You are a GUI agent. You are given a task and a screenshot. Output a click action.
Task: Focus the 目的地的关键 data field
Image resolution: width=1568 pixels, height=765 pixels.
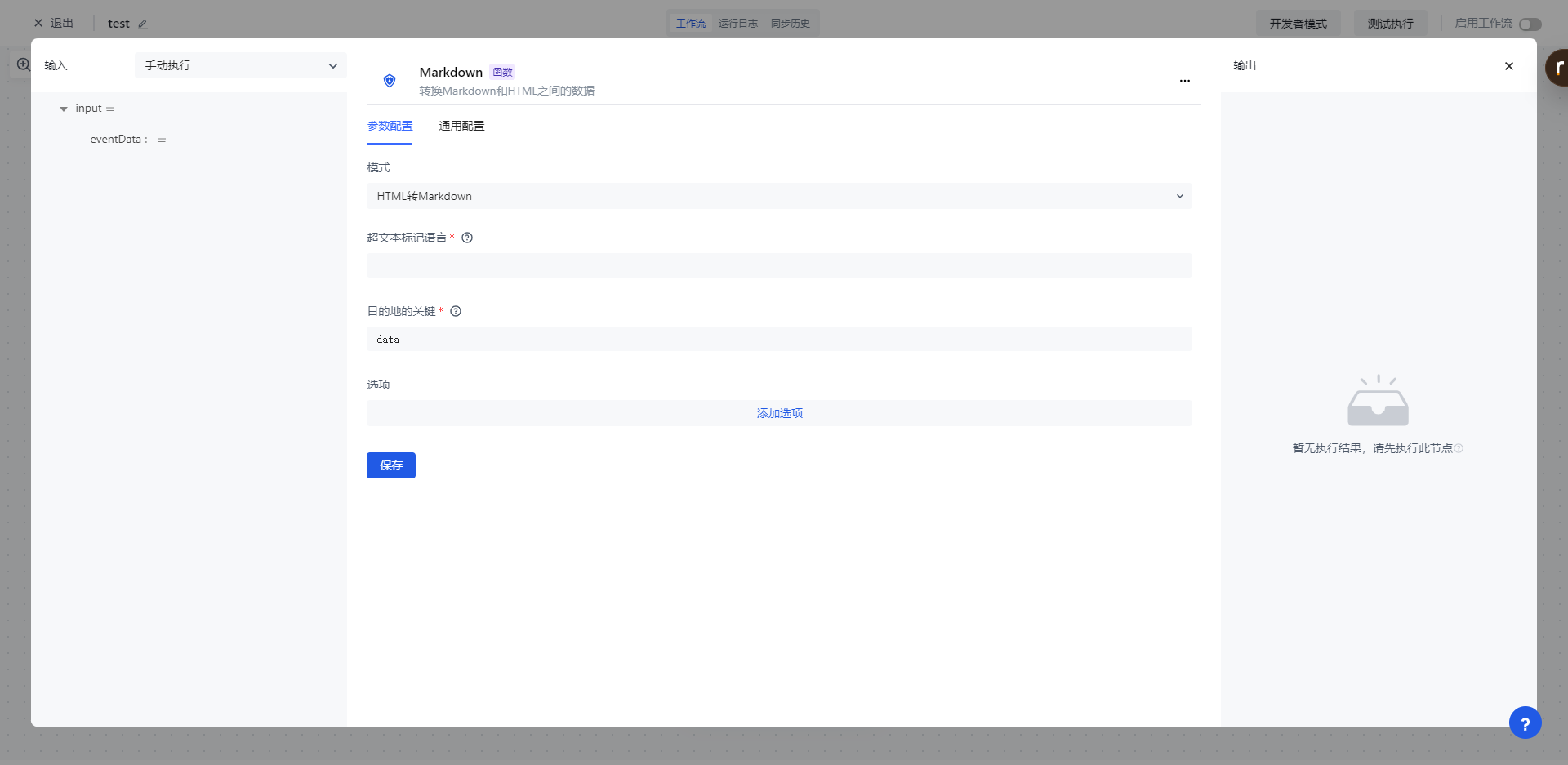coord(778,340)
